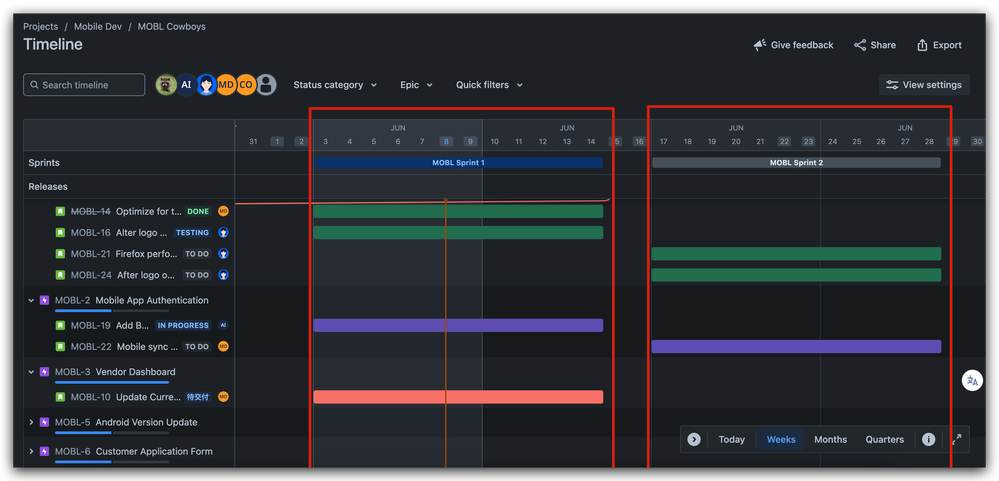Click the fullscreen expand icon
Viewport: 999px width, 481px height.
coord(956,439)
